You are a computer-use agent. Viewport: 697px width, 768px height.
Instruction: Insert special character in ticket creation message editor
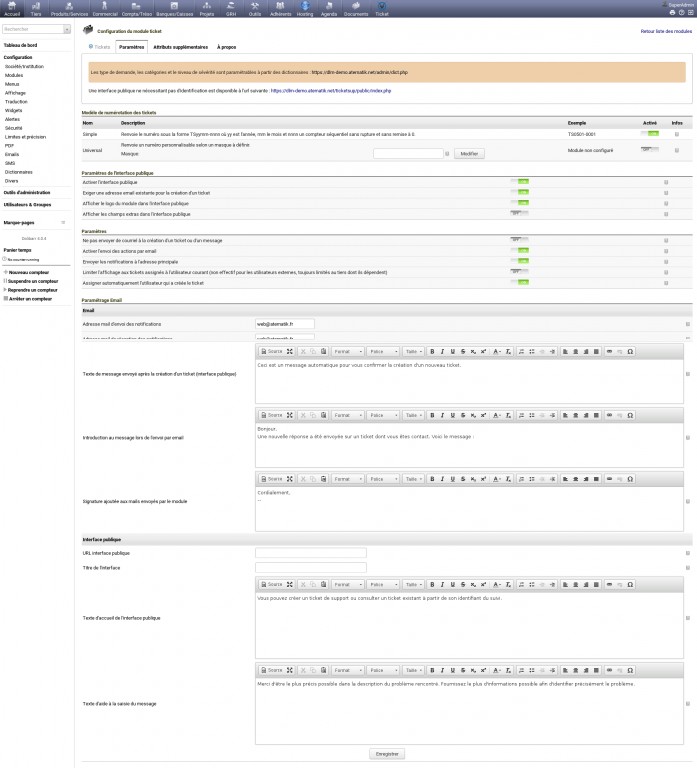click(x=630, y=352)
